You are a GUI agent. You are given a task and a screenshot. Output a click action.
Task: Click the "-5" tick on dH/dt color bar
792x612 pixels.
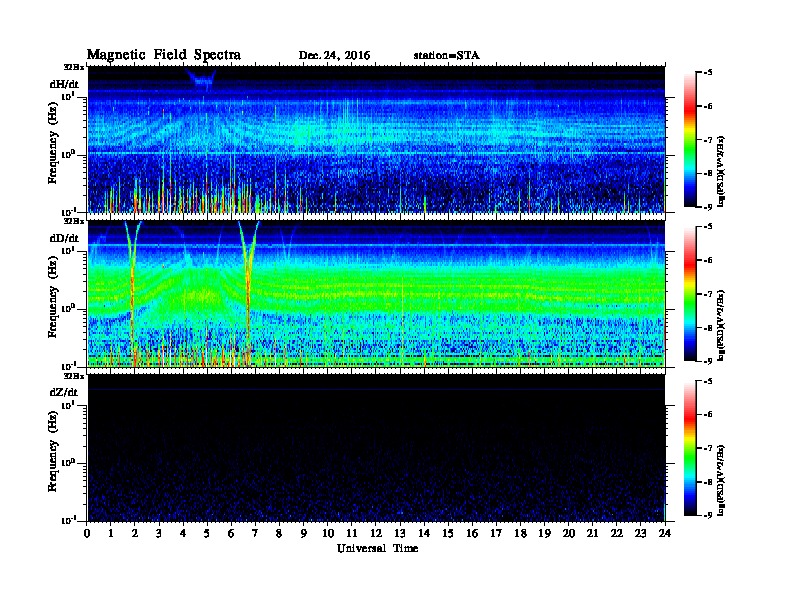[707, 72]
